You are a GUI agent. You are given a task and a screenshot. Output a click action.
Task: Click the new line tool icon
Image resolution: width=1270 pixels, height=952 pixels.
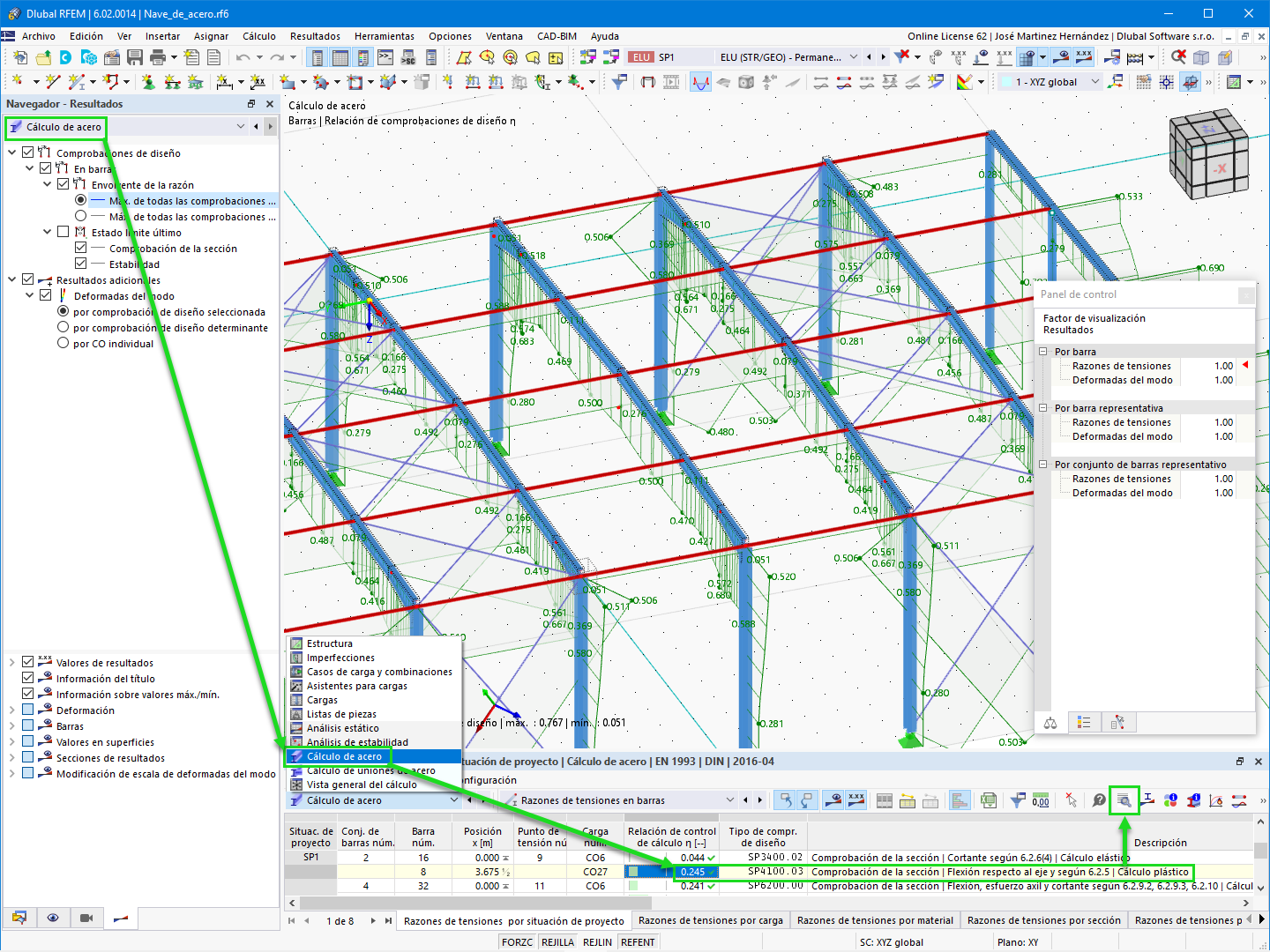tap(53, 82)
